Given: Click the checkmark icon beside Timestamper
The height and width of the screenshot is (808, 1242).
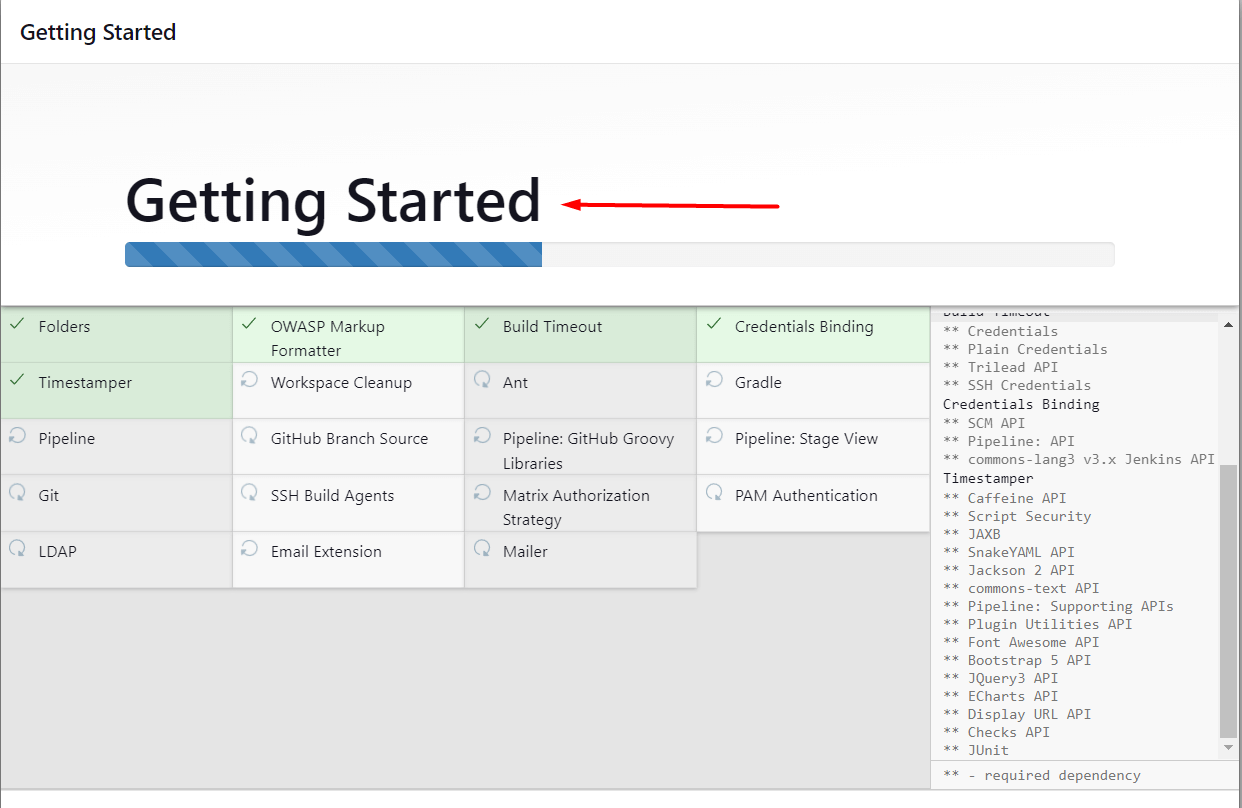Looking at the screenshot, I should coord(16,380).
